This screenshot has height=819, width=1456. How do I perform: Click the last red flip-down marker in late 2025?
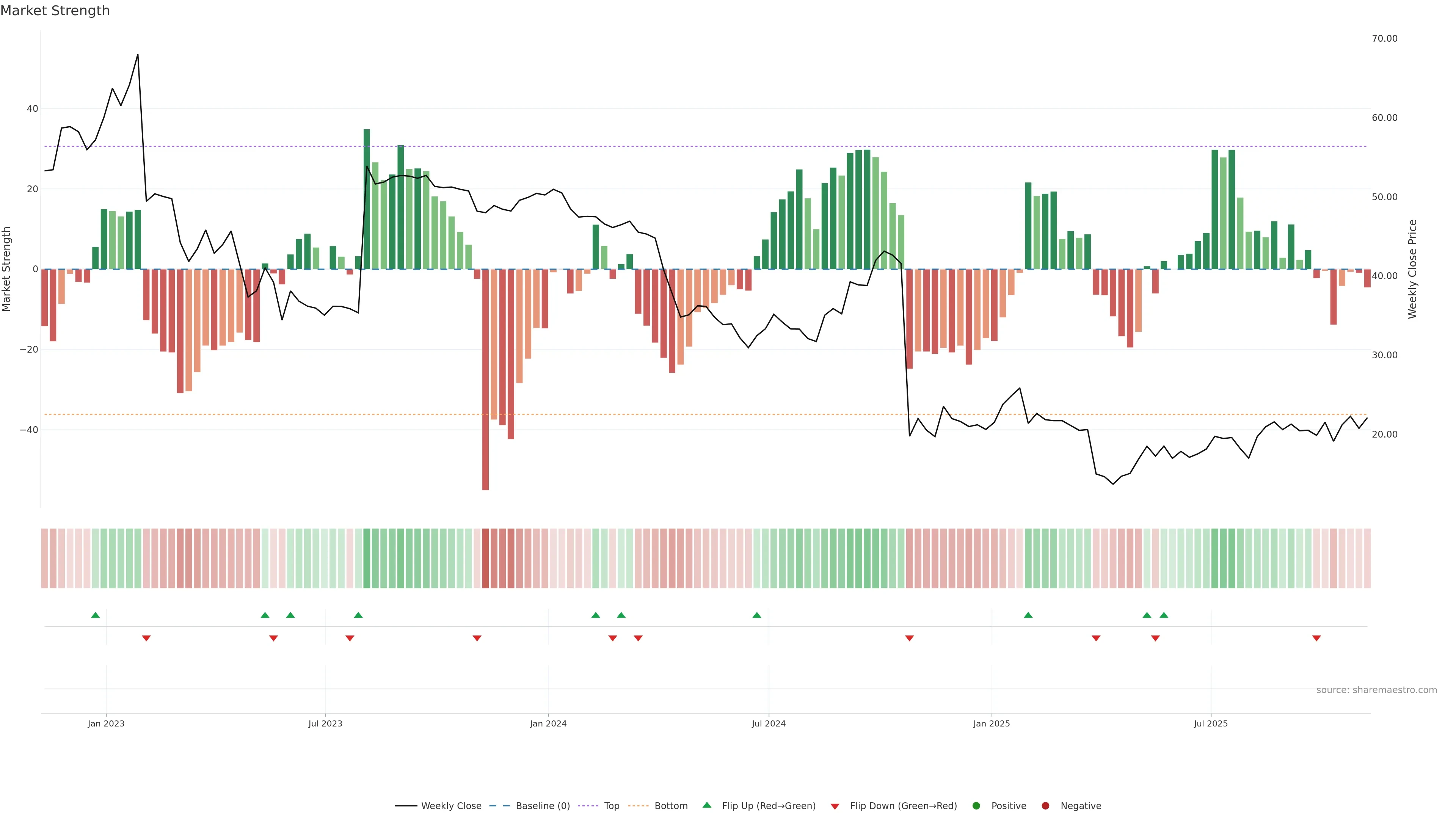1316,638
